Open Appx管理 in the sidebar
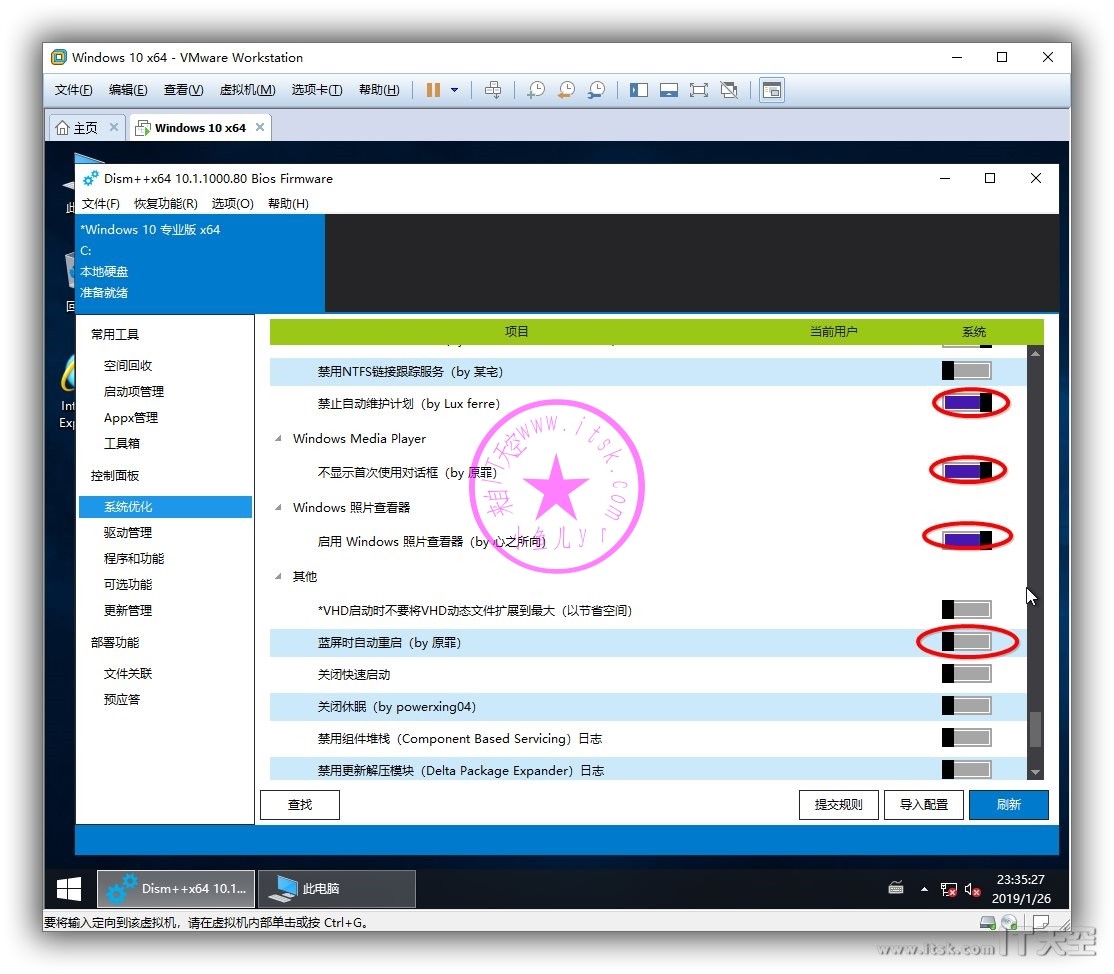Image resolution: width=1114 pixels, height=974 pixels. click(x=131, y=418)
